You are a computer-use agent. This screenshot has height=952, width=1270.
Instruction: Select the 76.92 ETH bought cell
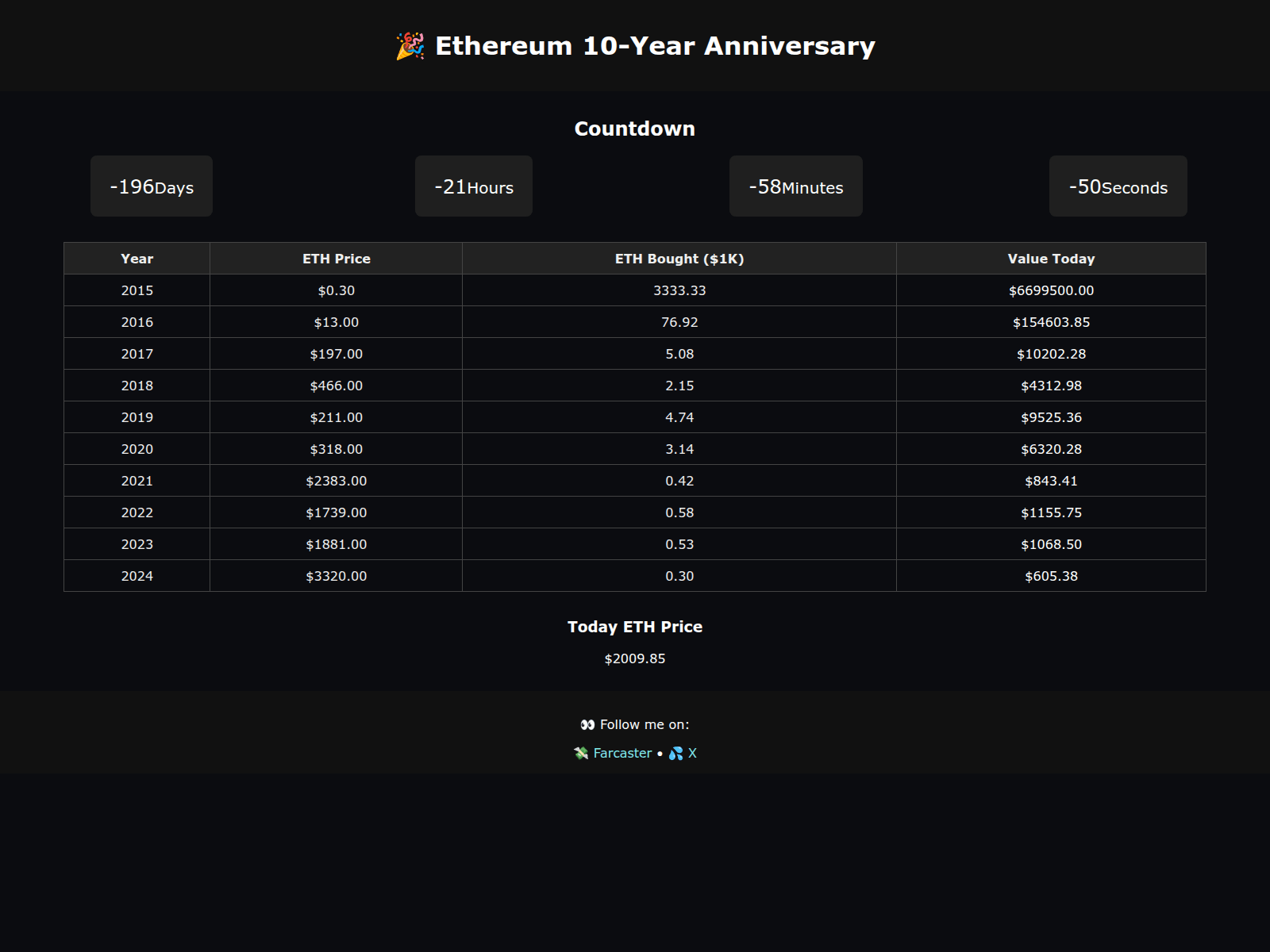679,322
